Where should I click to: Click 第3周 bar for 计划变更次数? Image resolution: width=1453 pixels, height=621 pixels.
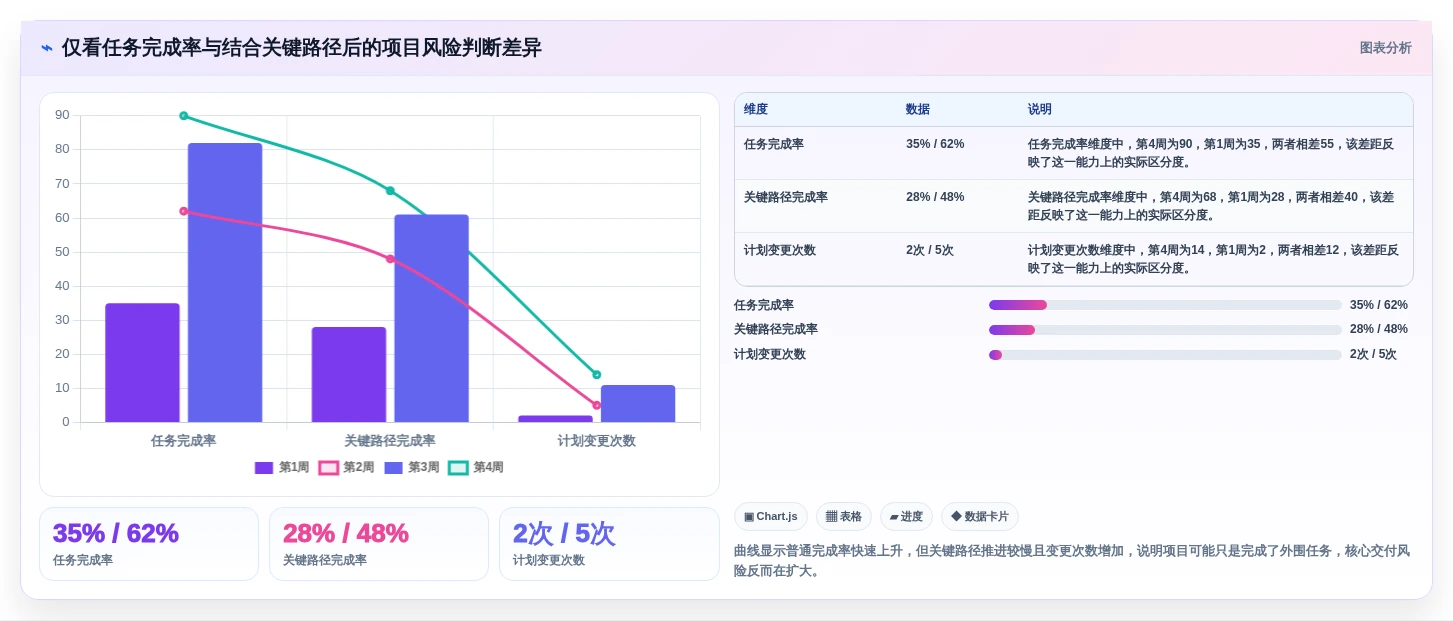[638, 404]
